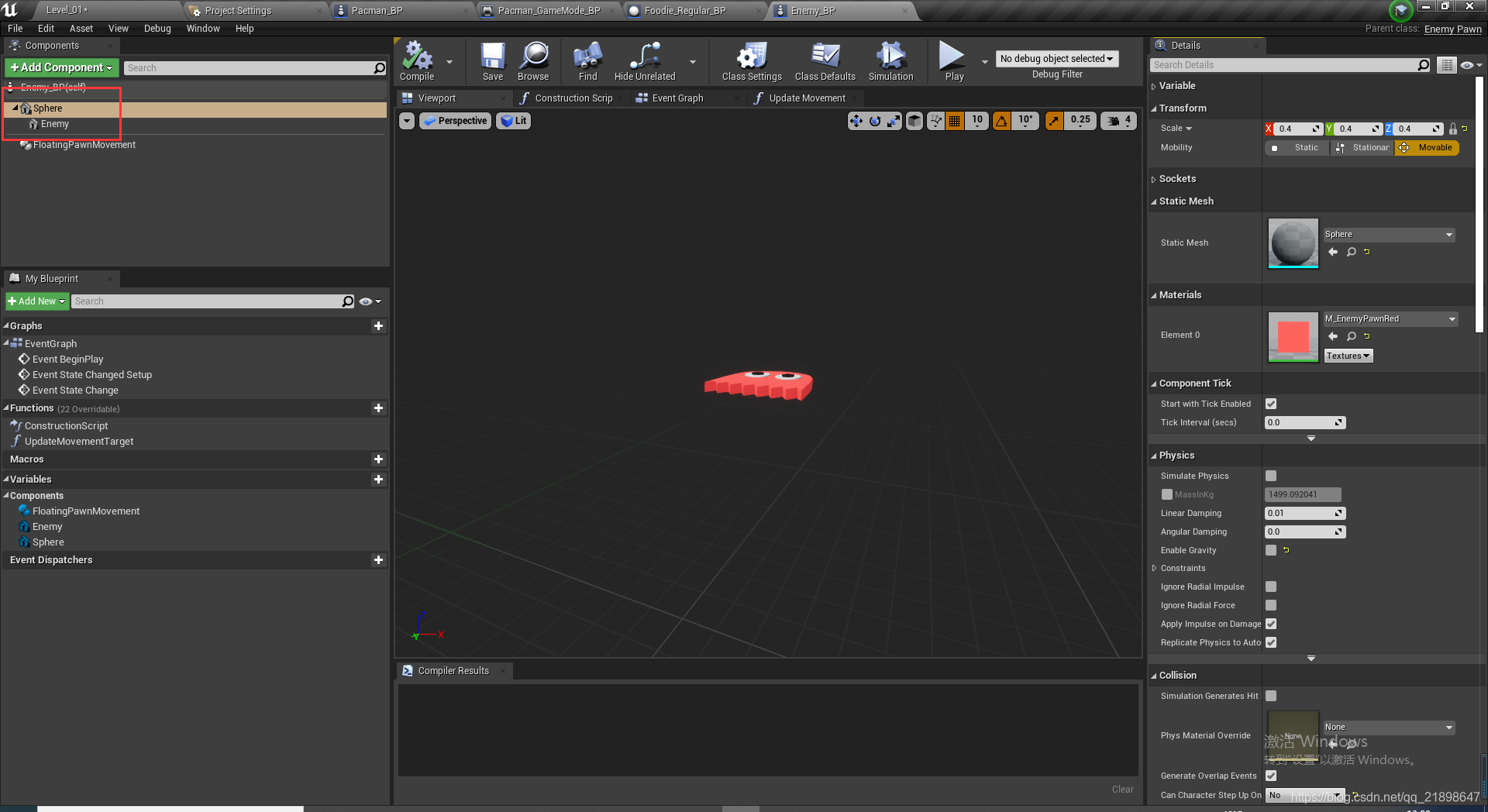Open Class Settings
The width and height of the screenshot is (1488, 812).
[752, 61]
